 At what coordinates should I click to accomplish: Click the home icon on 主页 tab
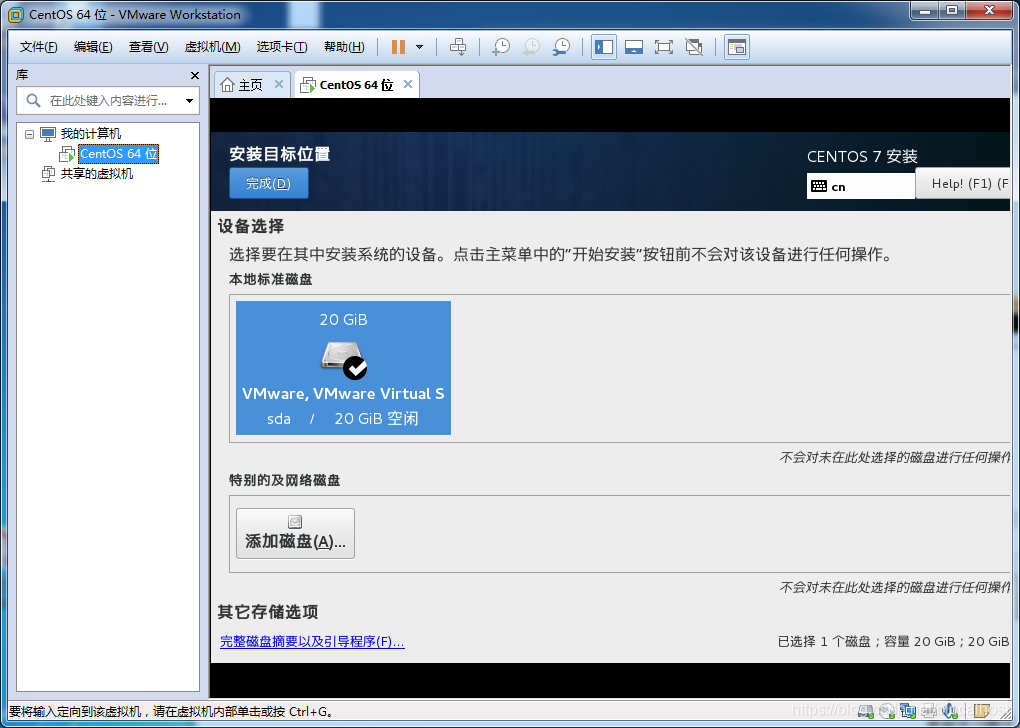pos(227,85)
